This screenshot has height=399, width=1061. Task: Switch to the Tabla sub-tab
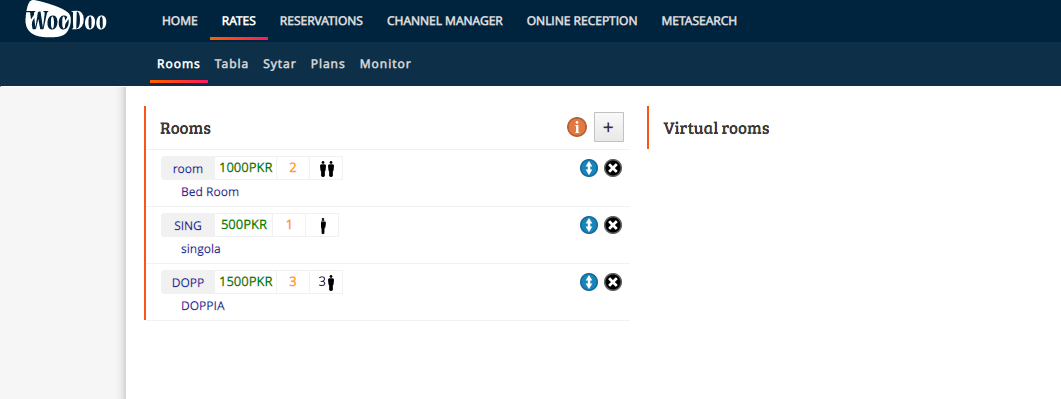tap(231, 64)
